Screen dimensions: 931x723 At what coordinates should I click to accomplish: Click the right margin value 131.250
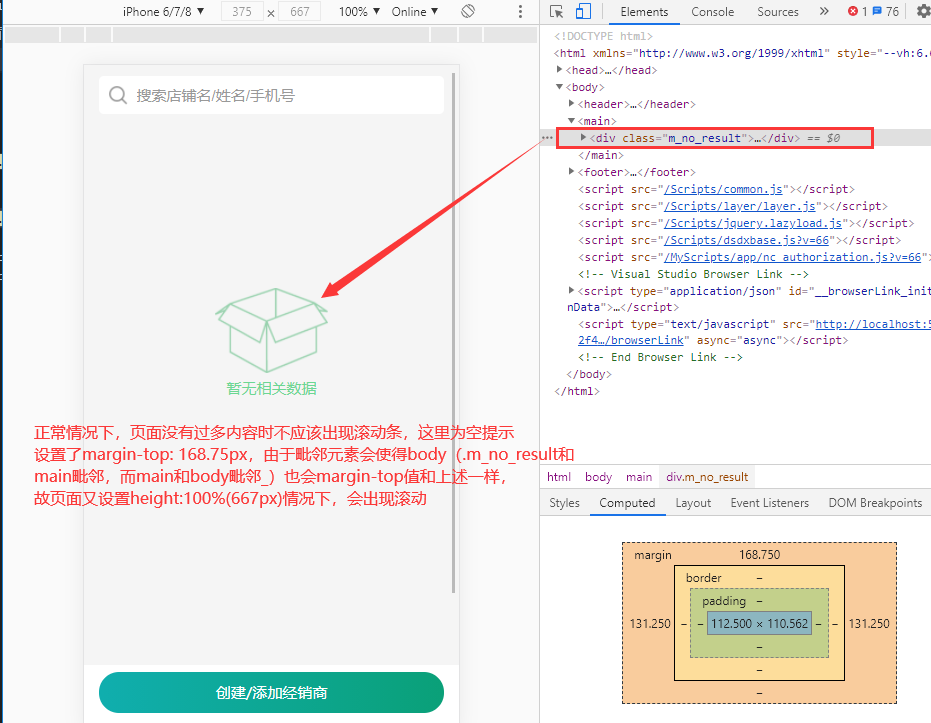click(x=869, y=623)
